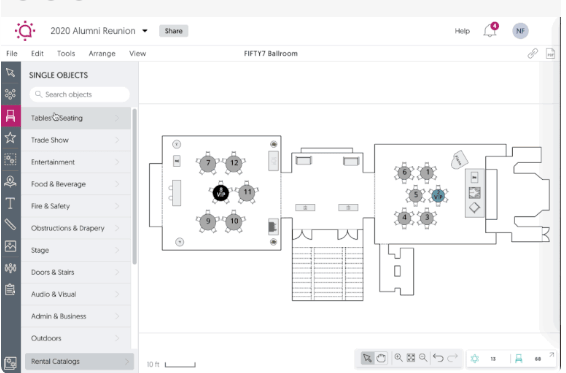Redo the last action
The image size is (566, 373).
click(452, 358)
